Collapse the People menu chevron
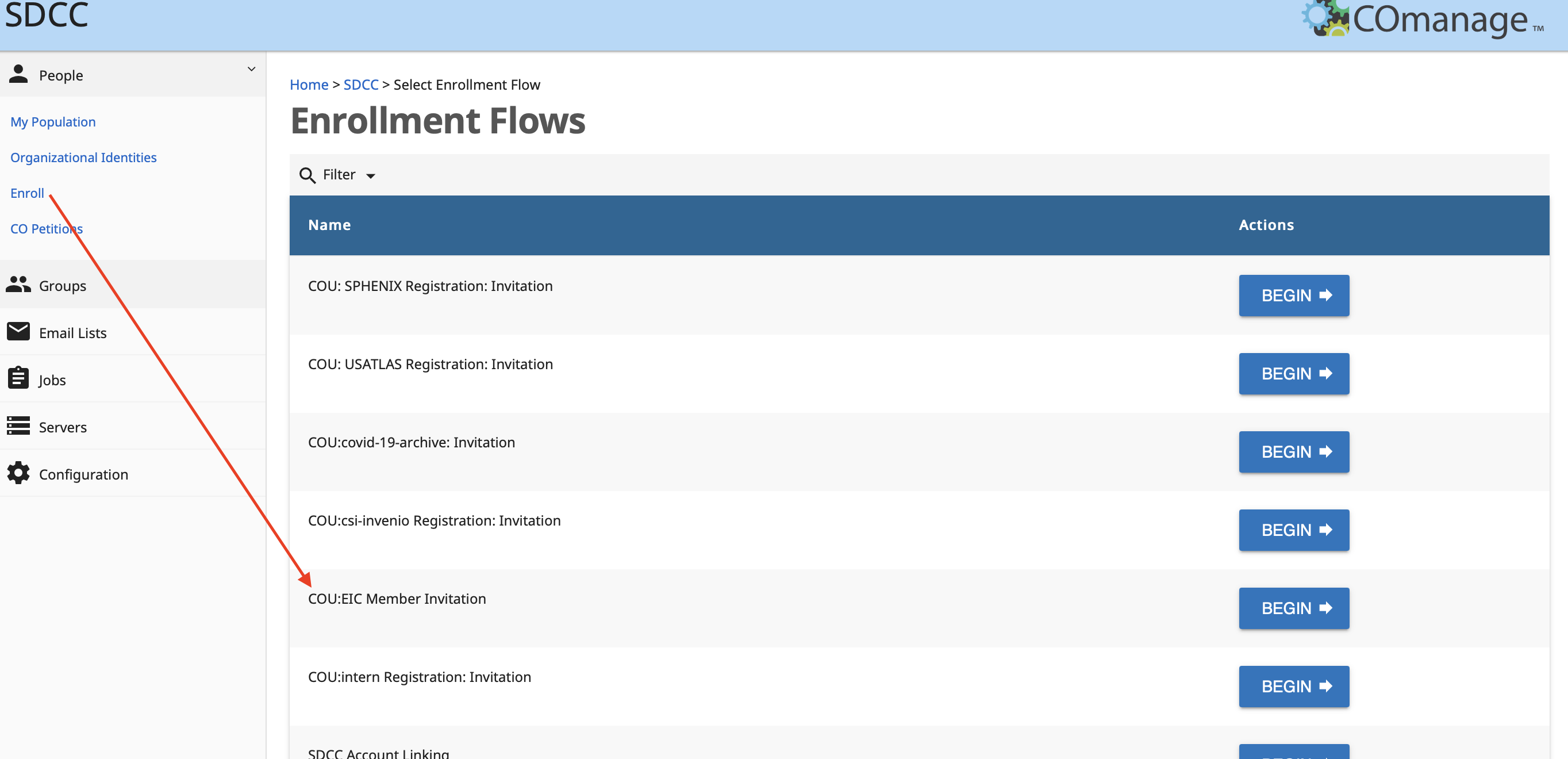 tap(251, 70)
